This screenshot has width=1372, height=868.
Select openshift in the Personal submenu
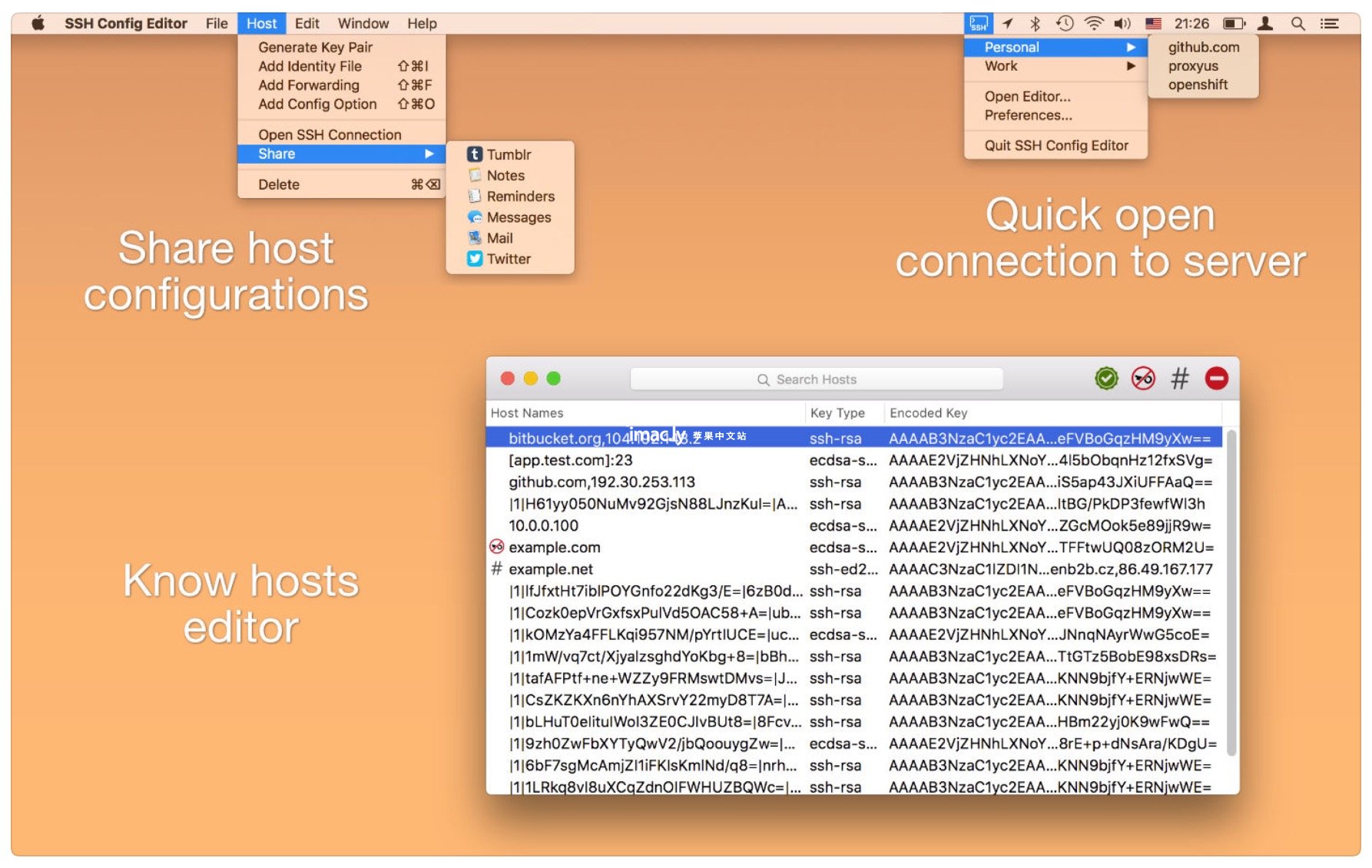[x=1203, y=84]
